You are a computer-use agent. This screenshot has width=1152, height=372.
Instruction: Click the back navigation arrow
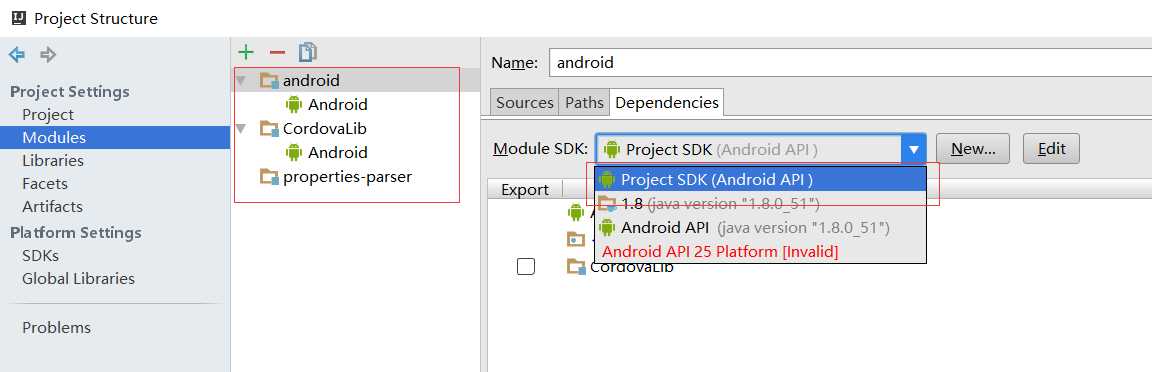tap(16, 54)
